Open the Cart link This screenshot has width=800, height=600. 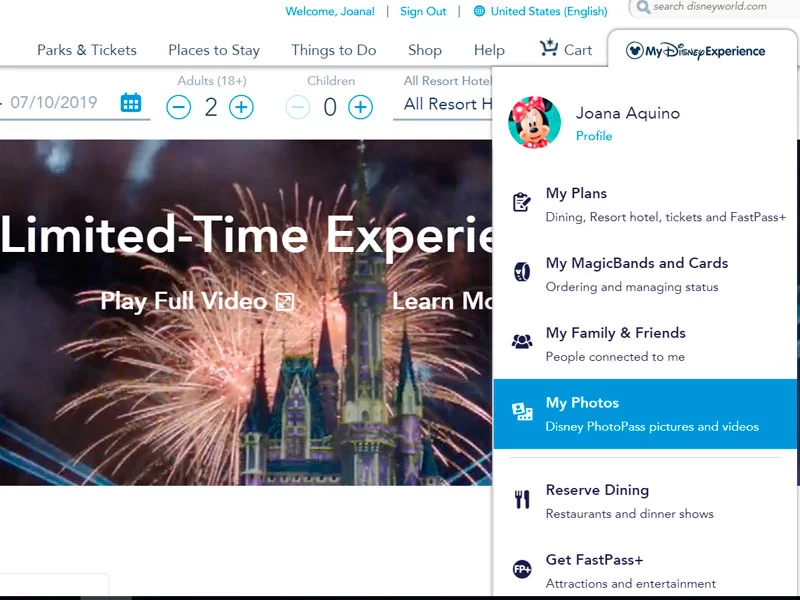566,49
